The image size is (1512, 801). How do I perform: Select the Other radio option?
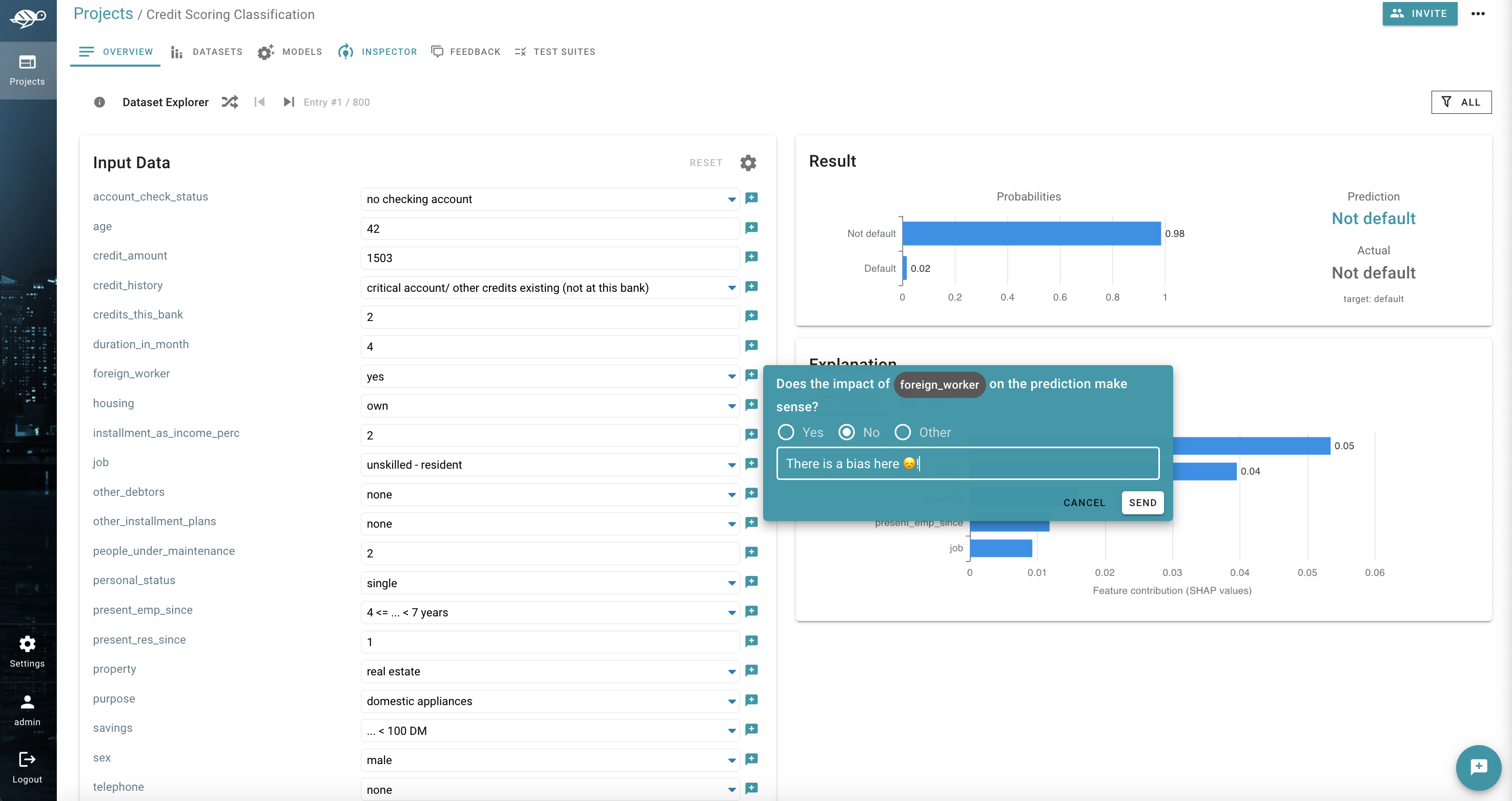pos(902,432)
